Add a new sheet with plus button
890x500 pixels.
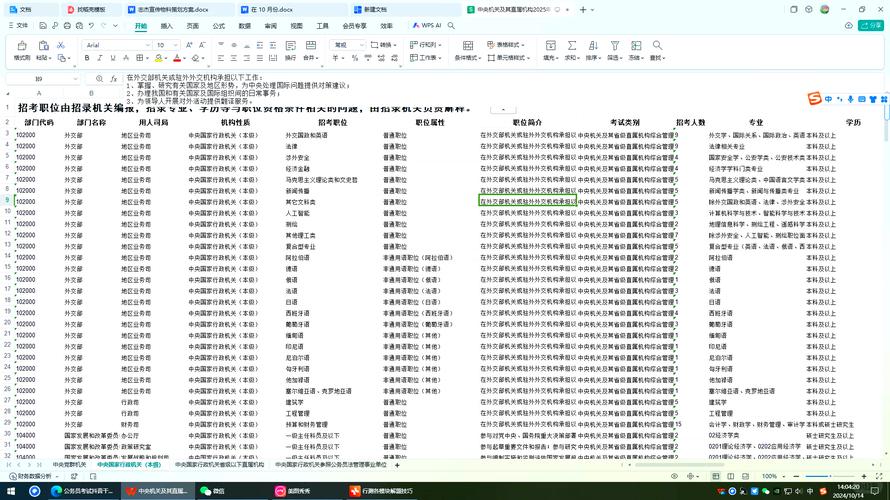[x=397, y=465]
